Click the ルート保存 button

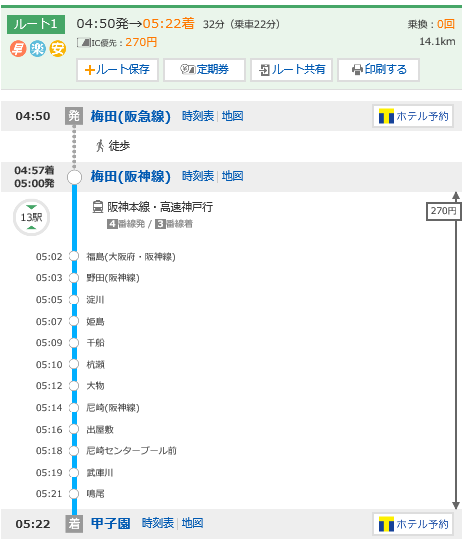(x=117, y=70)
